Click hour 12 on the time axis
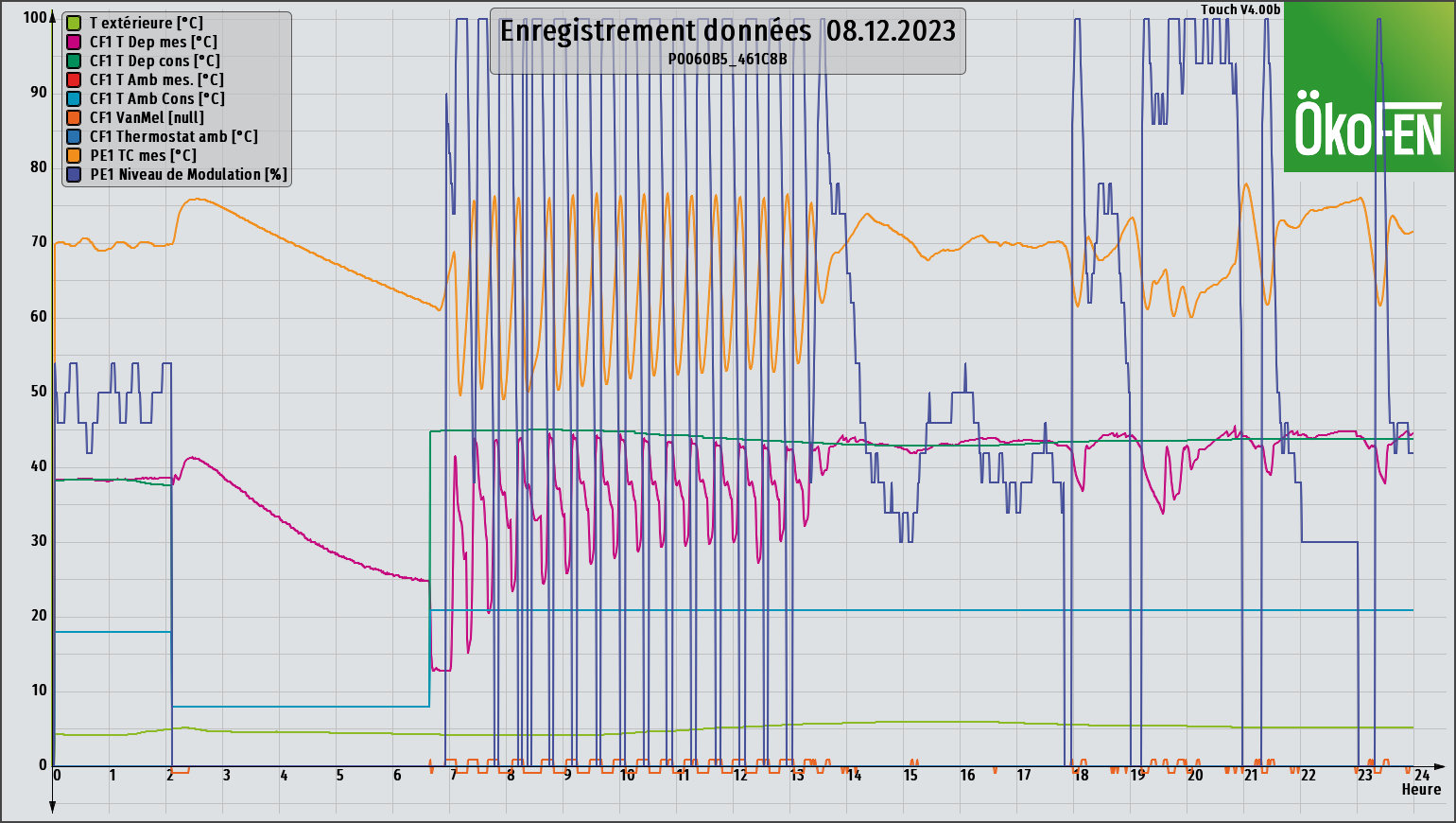This screenshot has height=823, width=1456. [740, 775]
